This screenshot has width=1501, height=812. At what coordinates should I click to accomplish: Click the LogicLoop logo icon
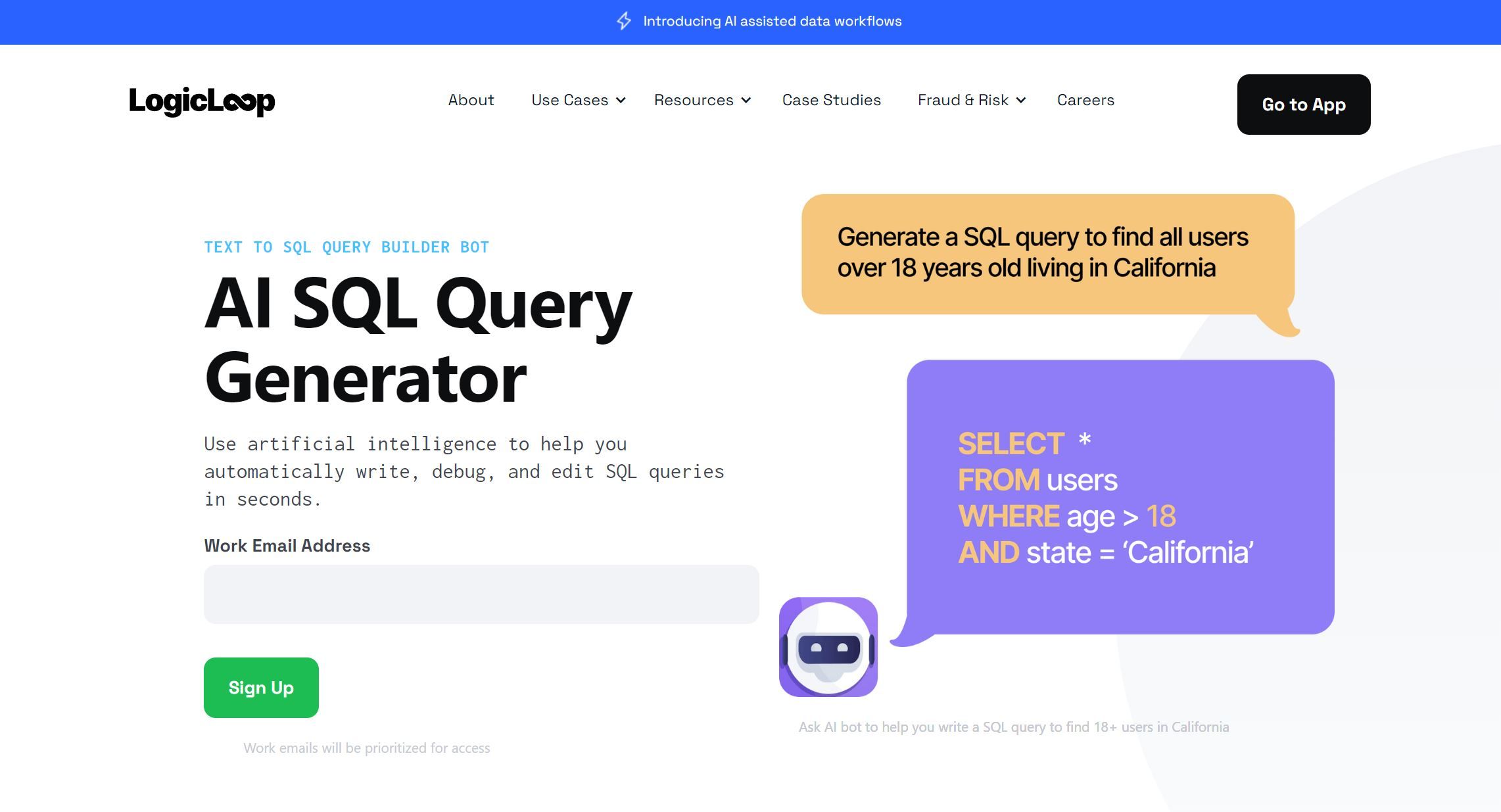(201, 99)
